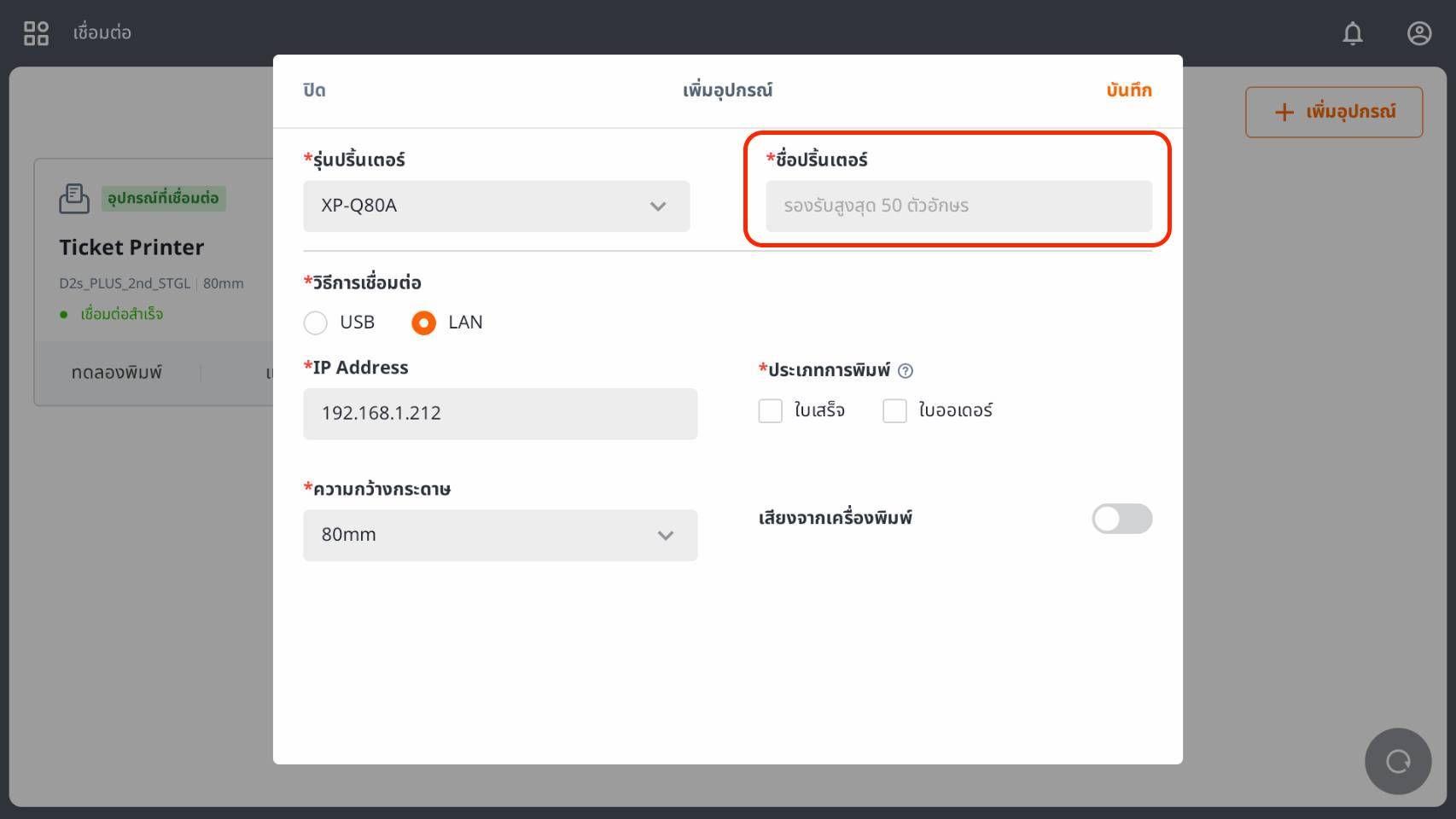Select the USB connection option
This screenshot has height=819, width=1456.
click(x=316, y=322)
